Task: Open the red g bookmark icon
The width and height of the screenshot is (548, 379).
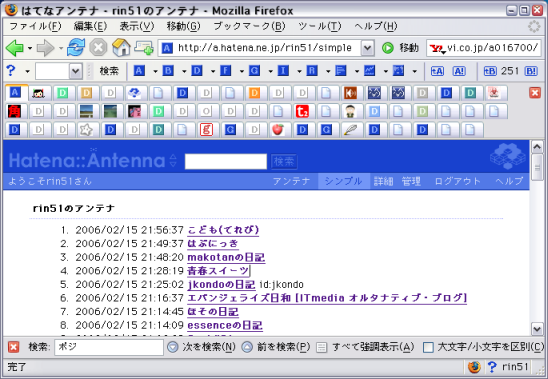Action: click(x=206, y=130)
